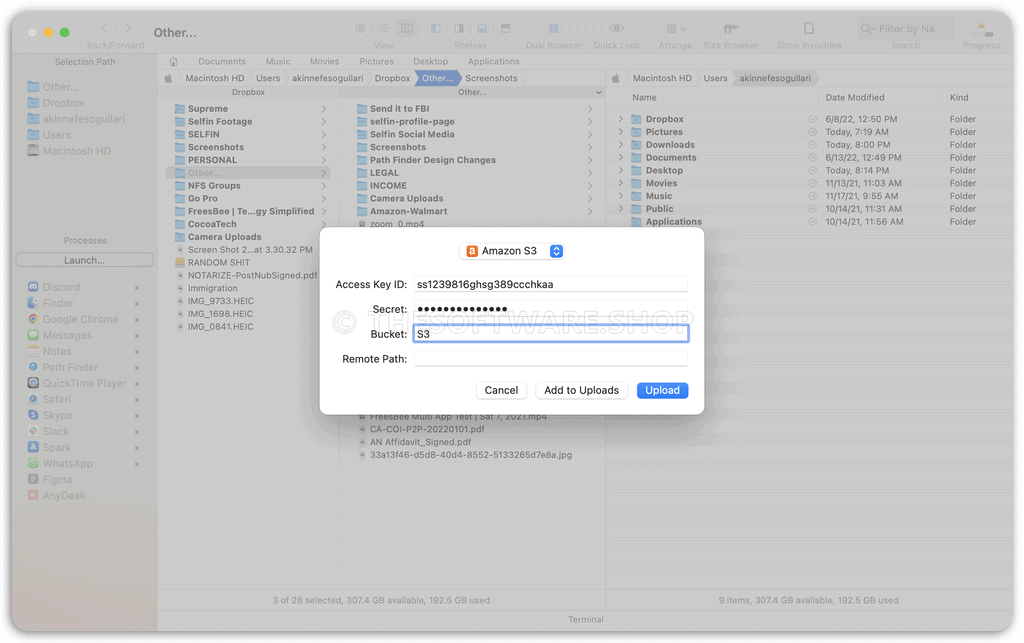Click the Home icon in favorites bar
Viewport: 1024px width, 643px height.
pos(173,61)
